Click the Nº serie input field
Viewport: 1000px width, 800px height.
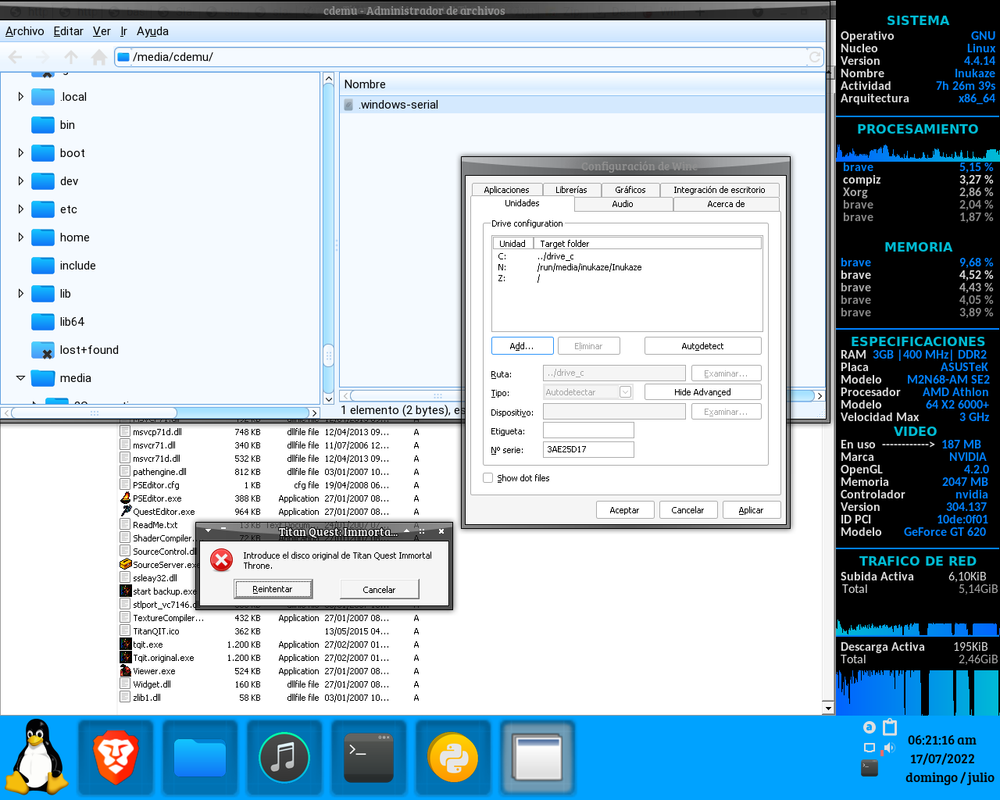pos(588,449)
